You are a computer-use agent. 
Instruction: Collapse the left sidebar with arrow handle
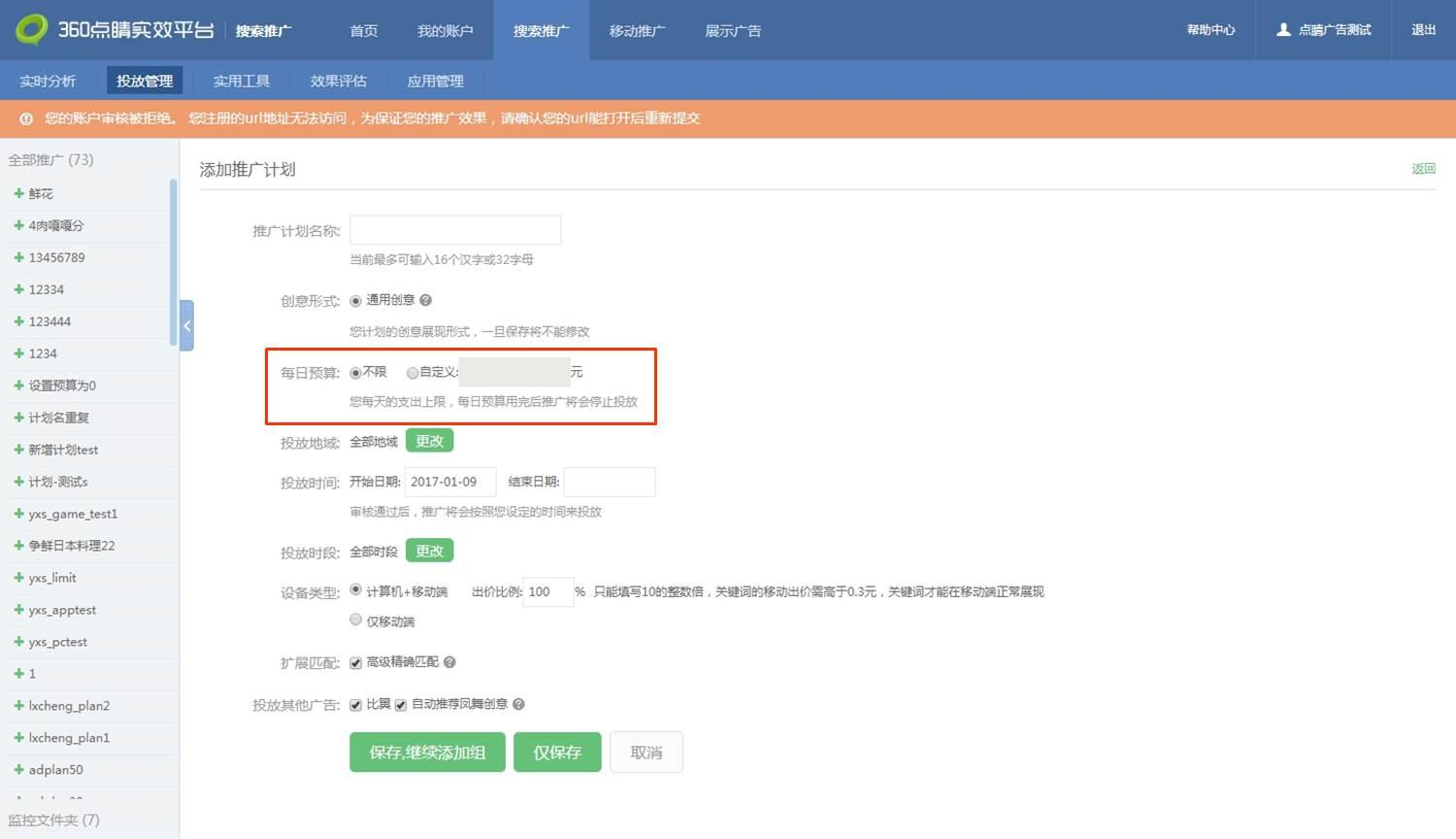[186, 325]
